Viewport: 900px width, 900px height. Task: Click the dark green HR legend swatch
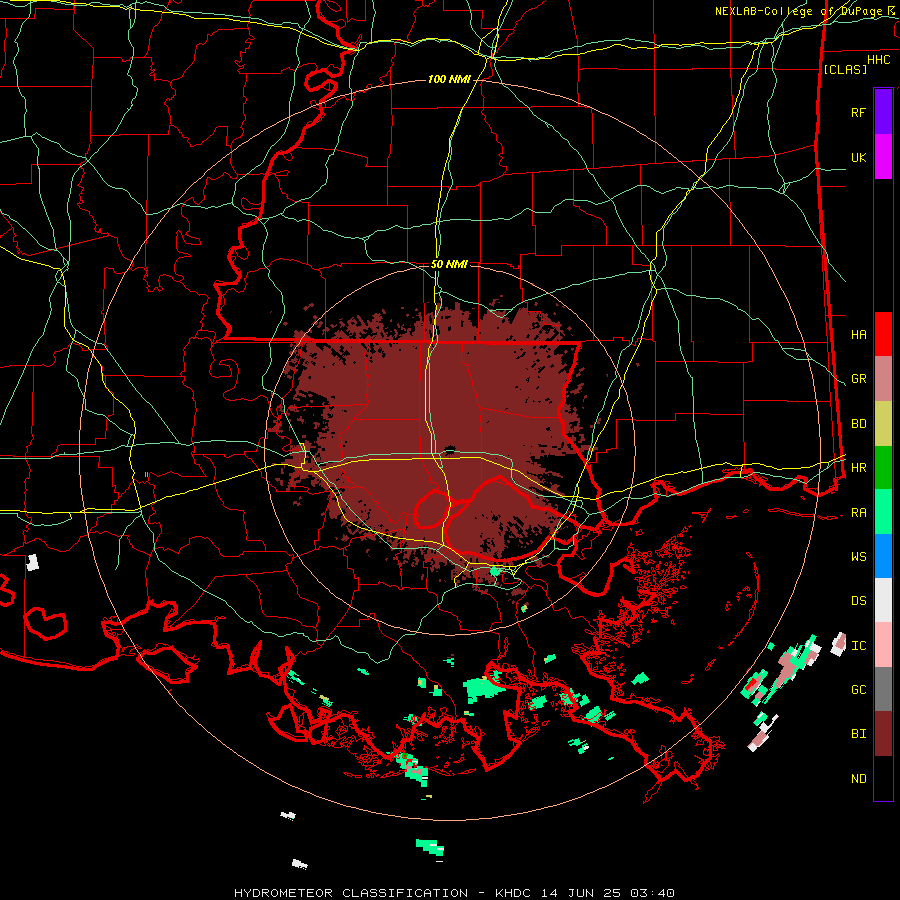click(x=883, y=468)
